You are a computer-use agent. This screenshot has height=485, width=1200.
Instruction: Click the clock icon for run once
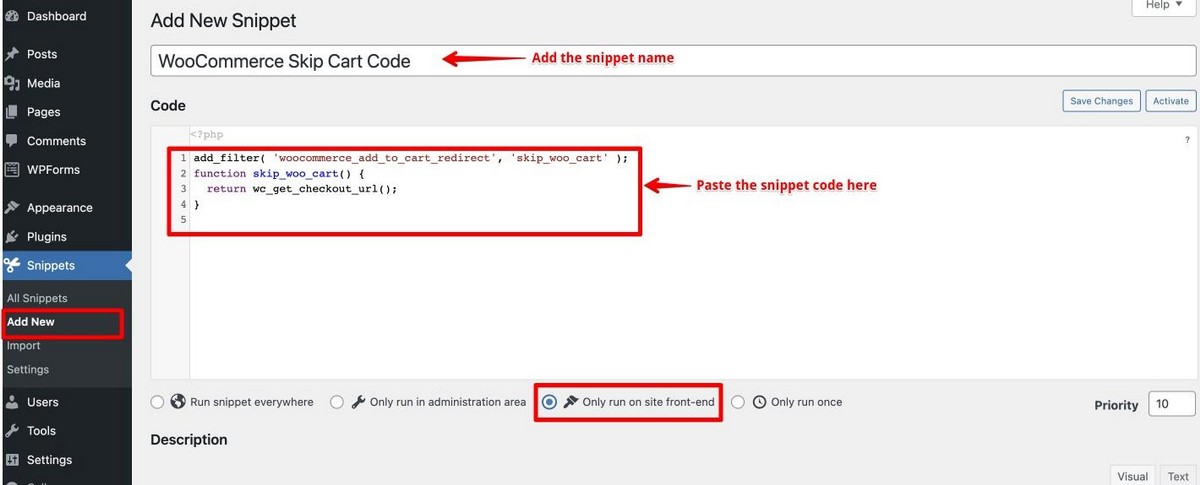(759, 402)
